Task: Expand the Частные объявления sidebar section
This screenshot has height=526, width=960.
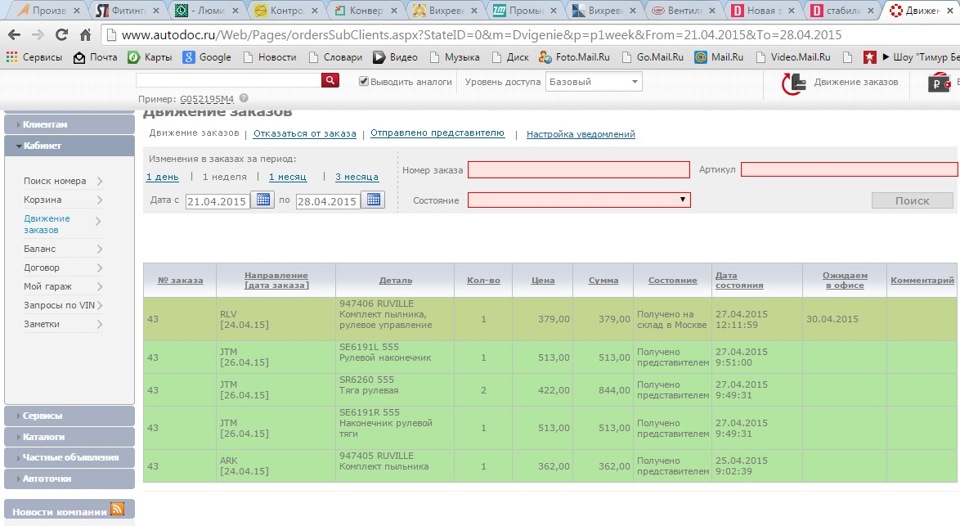Action: point(69,457)
